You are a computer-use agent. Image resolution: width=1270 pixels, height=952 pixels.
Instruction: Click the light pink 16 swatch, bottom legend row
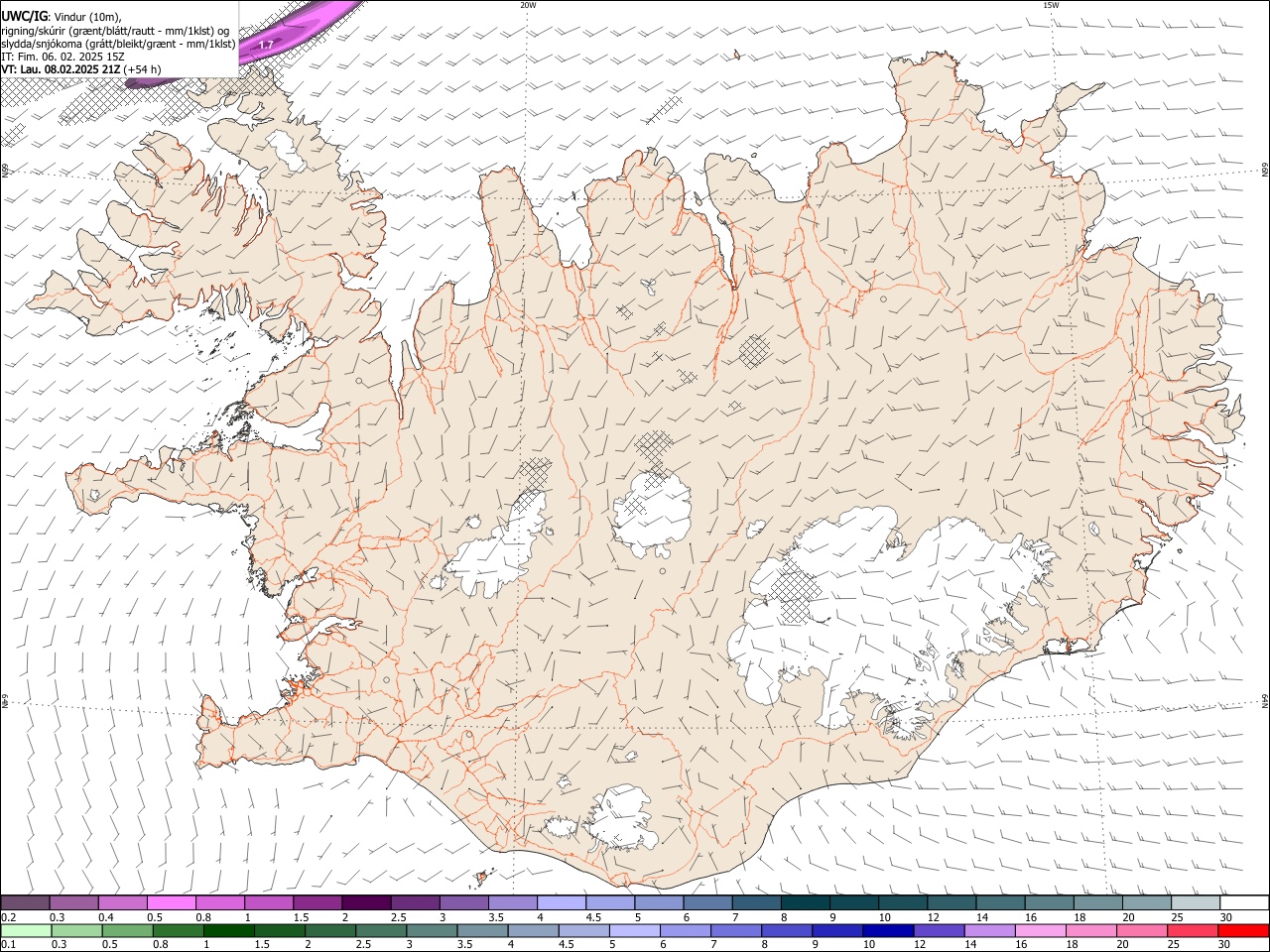pos(1042,931)
